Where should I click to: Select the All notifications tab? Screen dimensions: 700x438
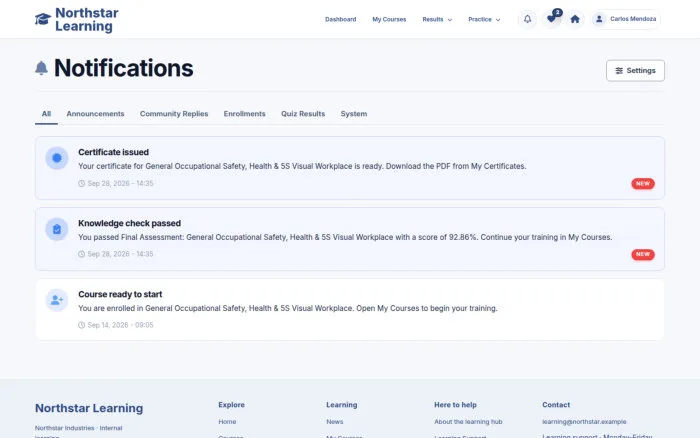[46, 114]
